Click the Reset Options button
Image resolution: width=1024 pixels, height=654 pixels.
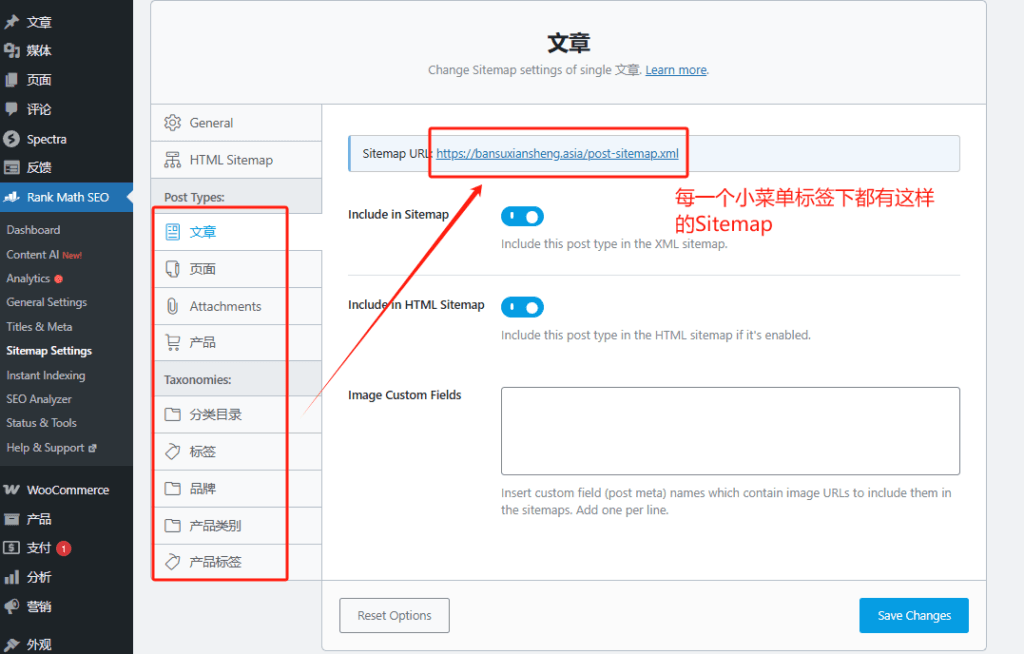point(394,615)
